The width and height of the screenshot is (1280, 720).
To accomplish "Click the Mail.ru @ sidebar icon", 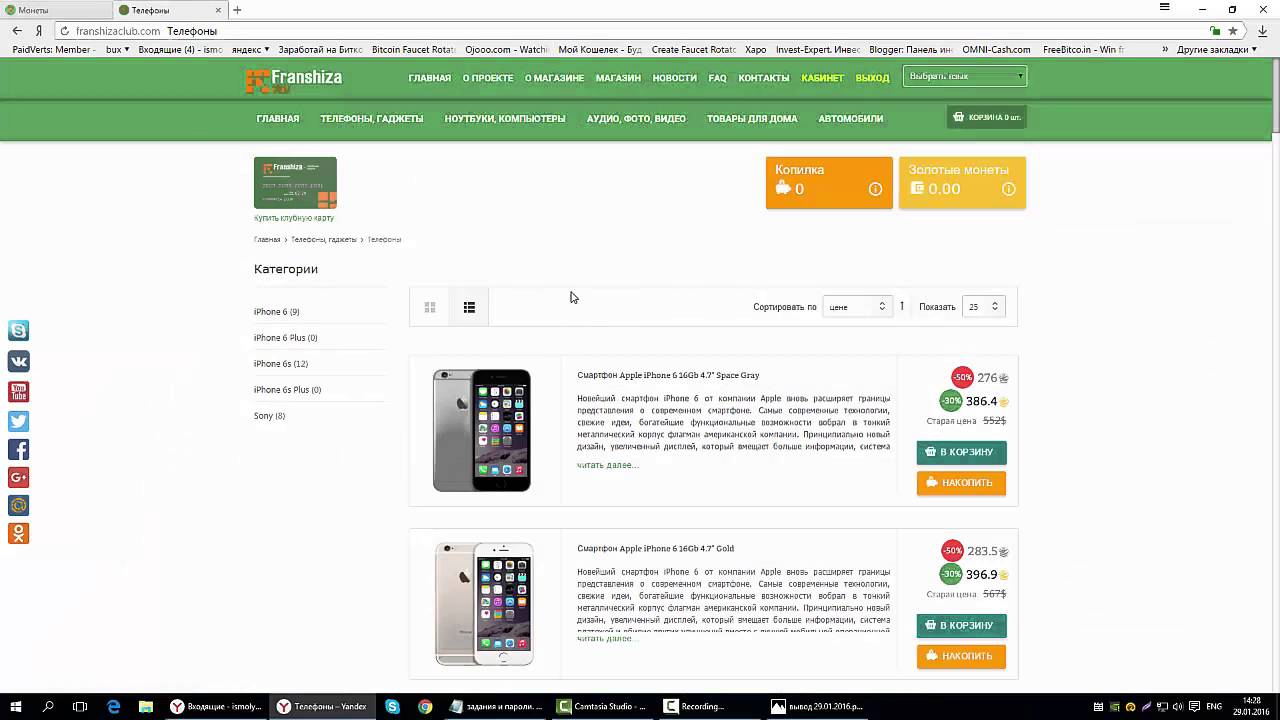I will coord(18,506).
